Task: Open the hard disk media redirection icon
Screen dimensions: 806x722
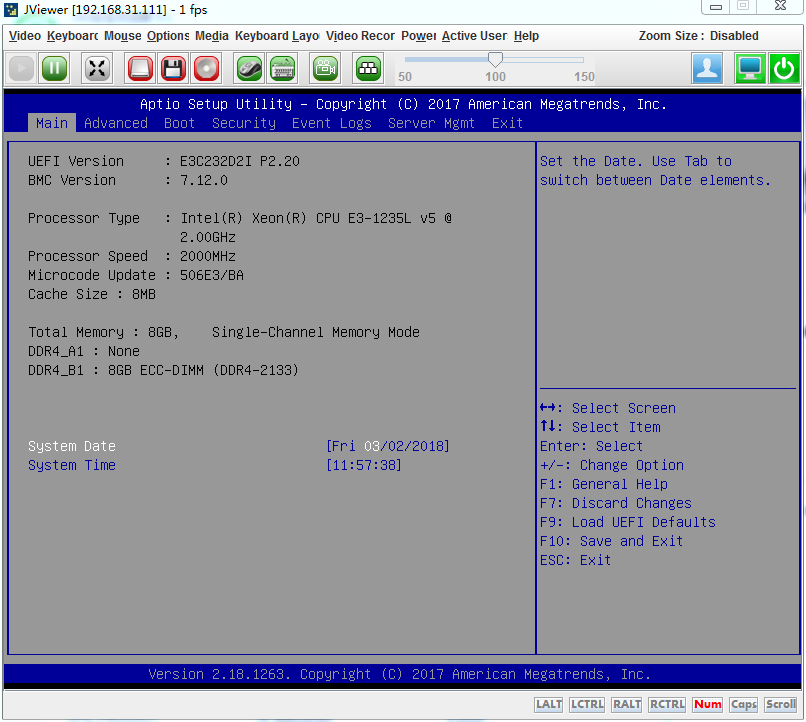Action: tap(140, 68)
